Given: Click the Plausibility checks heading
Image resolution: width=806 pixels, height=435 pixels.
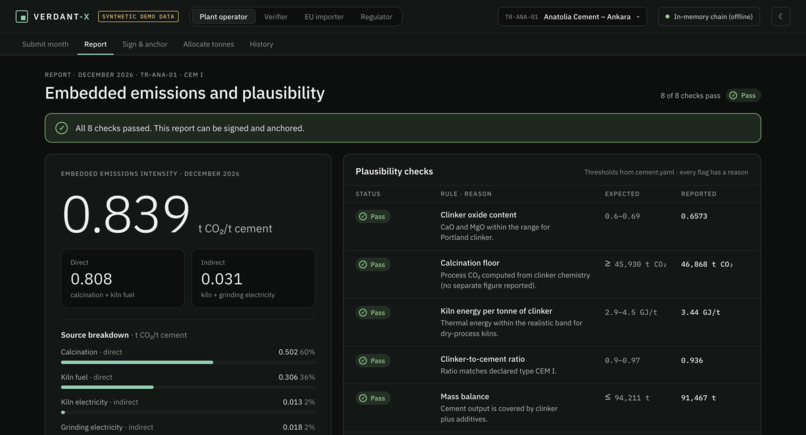Looking at the screenshot, I should (394, 171).
